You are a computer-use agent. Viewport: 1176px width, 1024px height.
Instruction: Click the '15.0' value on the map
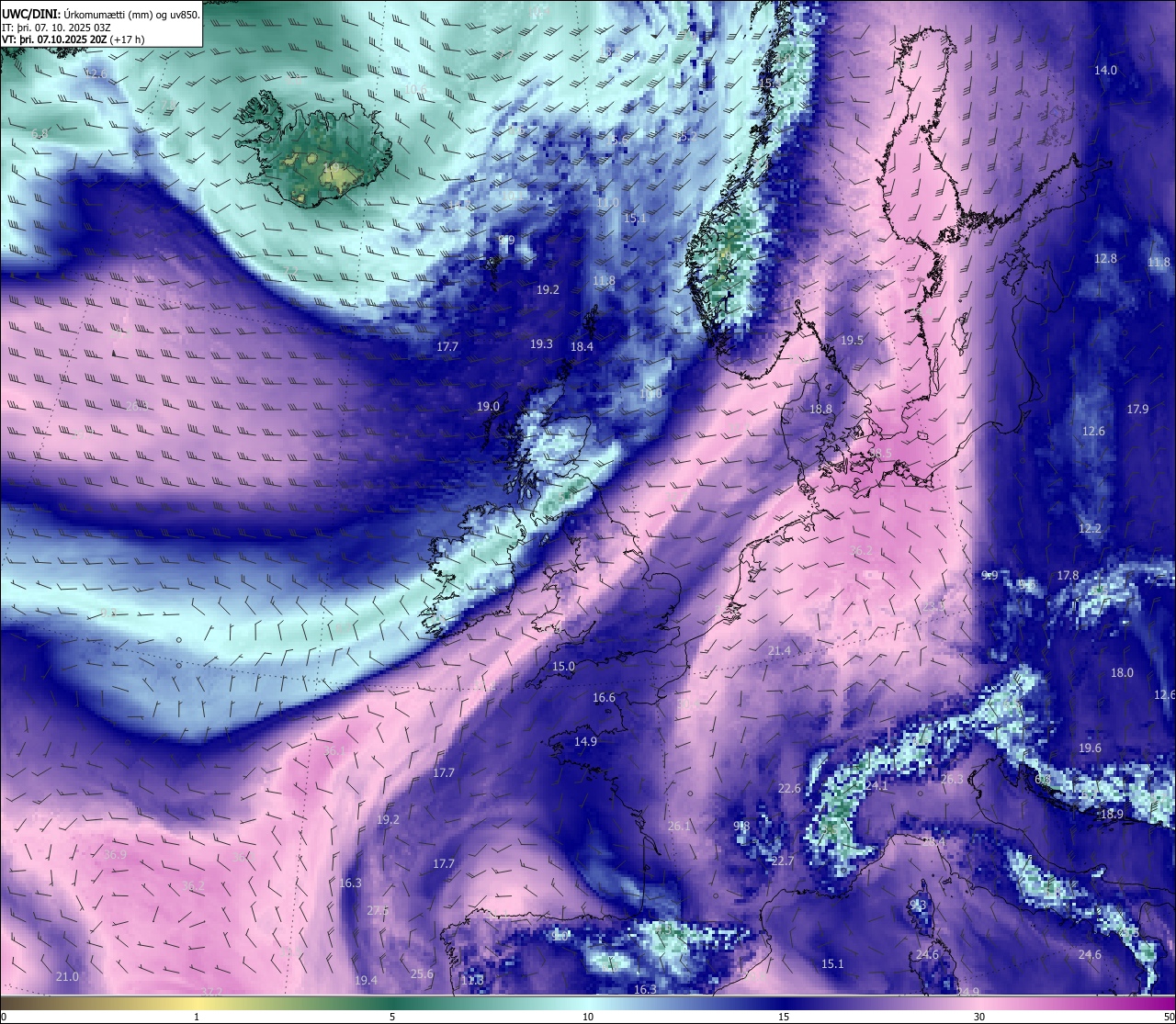(x=563, y=667)
